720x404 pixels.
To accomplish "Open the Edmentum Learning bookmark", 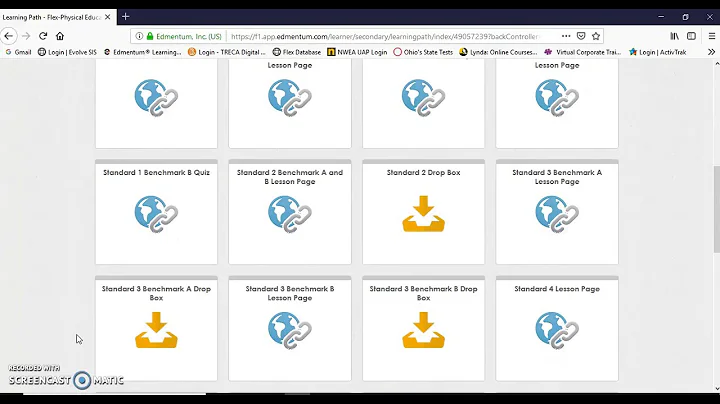I will click(142, 52).
